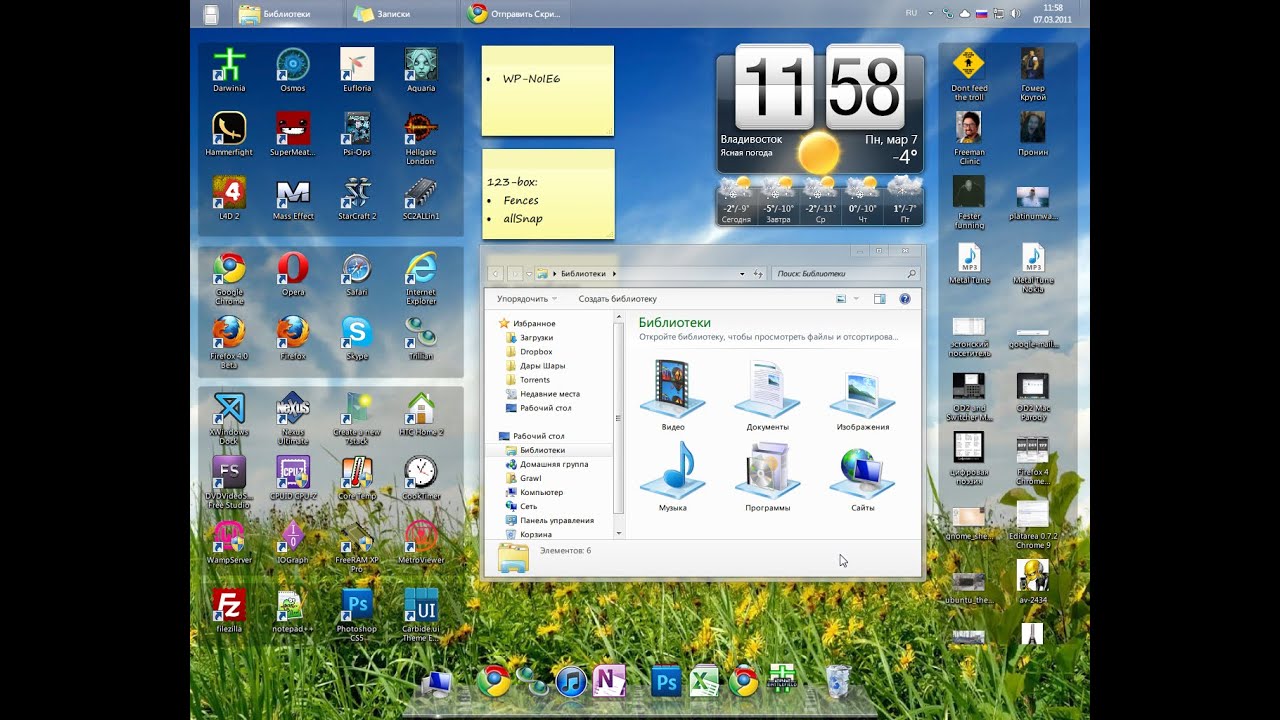
Task: Click the Recycle Bin in the dock
Action: point(838,681)
